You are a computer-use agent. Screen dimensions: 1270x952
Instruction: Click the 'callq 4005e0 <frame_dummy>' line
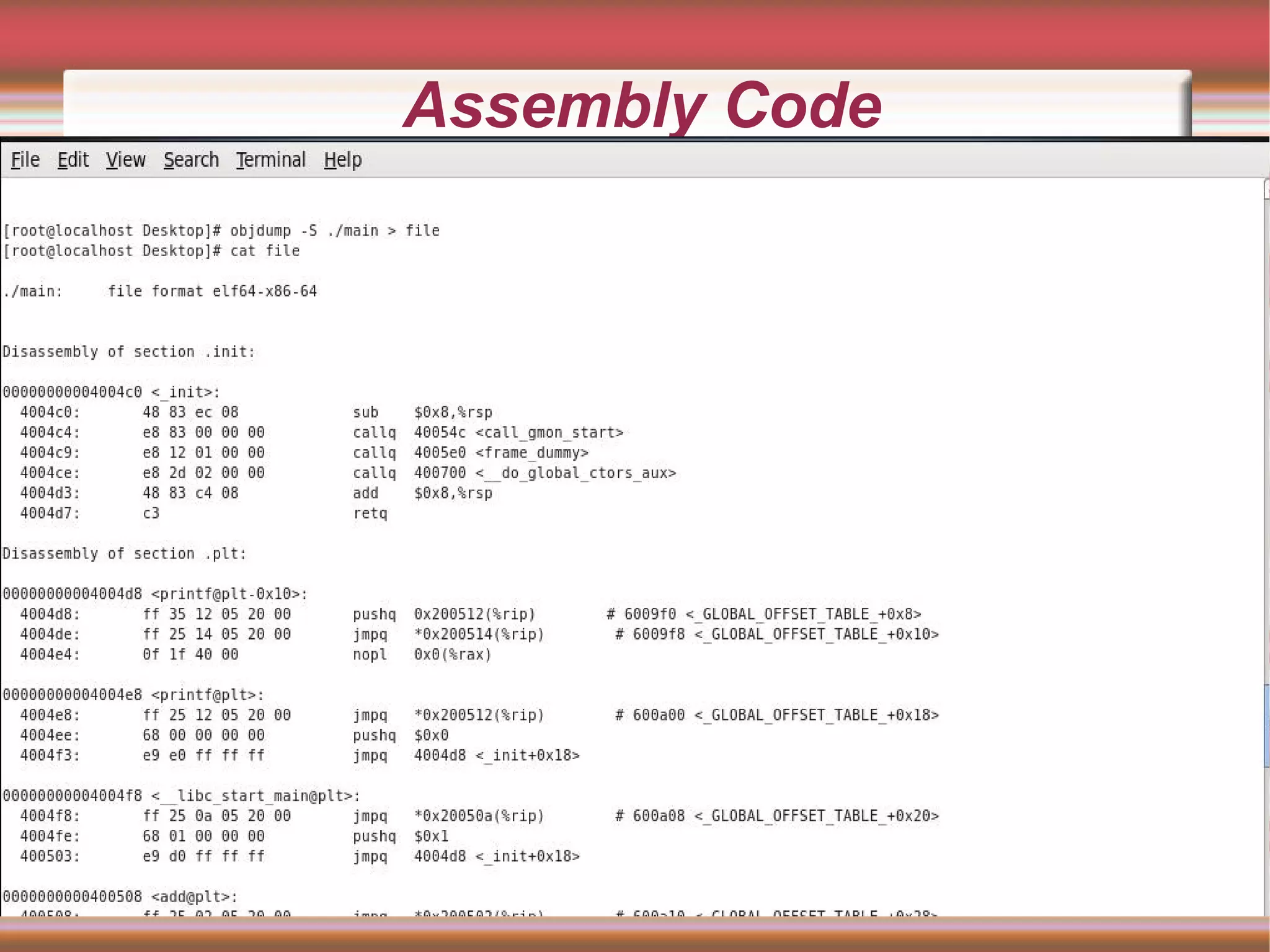pos(471,453)
